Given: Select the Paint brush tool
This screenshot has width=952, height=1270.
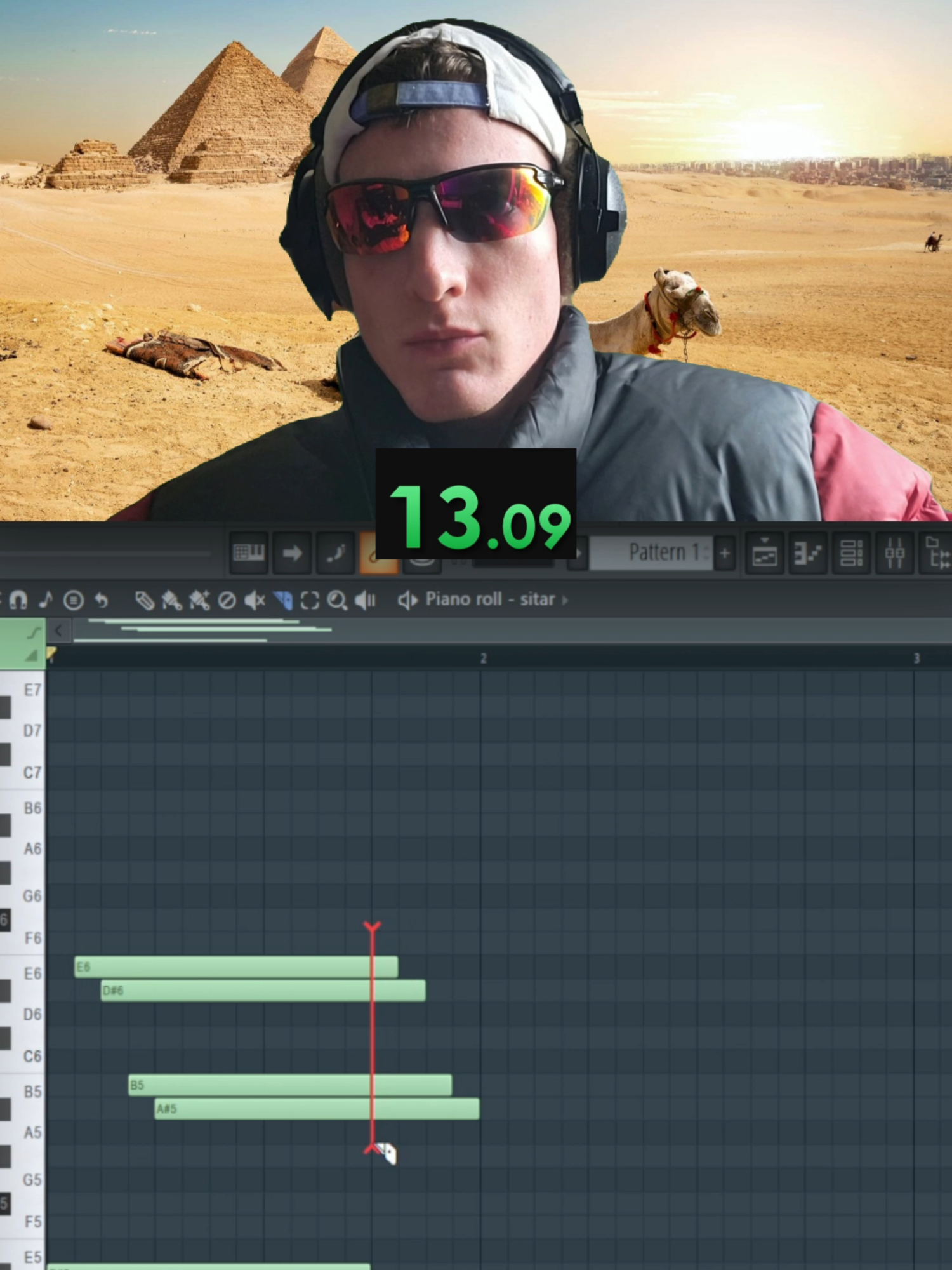Looking at the screenshot, I should (x=172, y=600).
